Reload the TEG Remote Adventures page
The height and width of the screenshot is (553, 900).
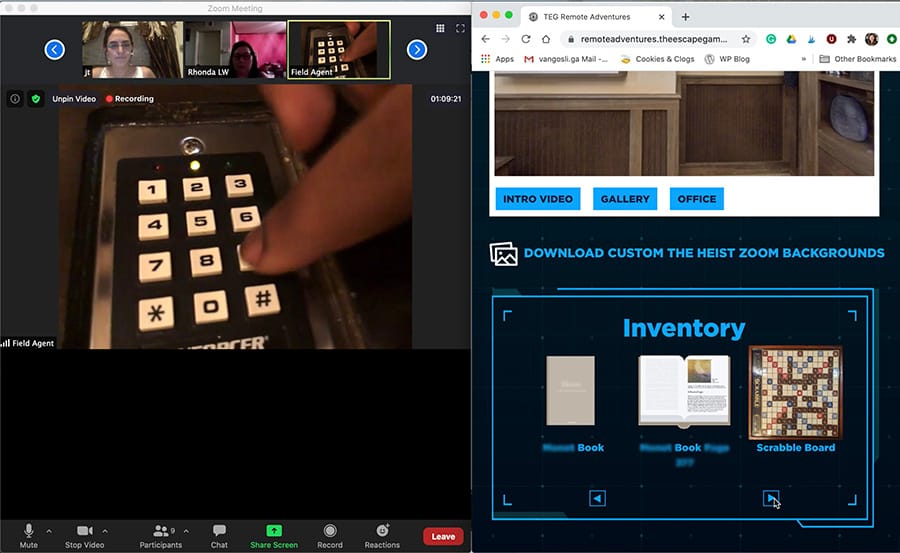[526, 39]
